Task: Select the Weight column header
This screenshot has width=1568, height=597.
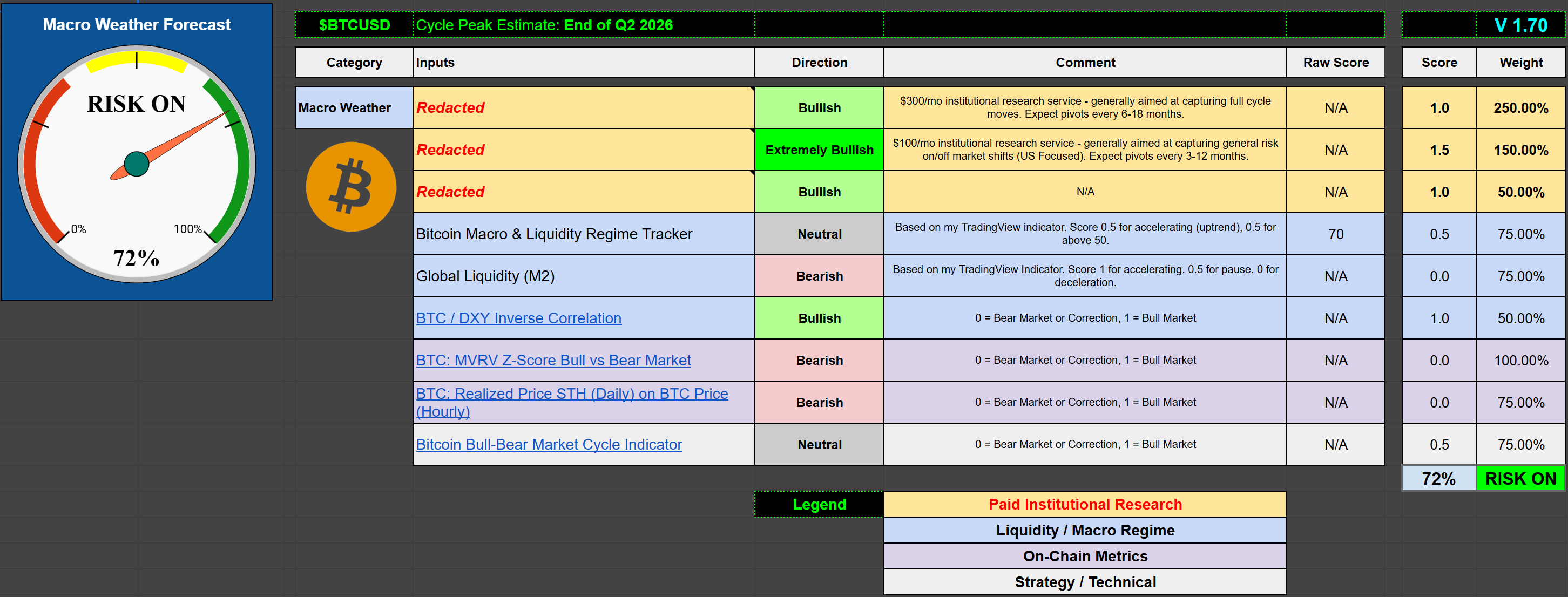Action: click(1520, 63)
